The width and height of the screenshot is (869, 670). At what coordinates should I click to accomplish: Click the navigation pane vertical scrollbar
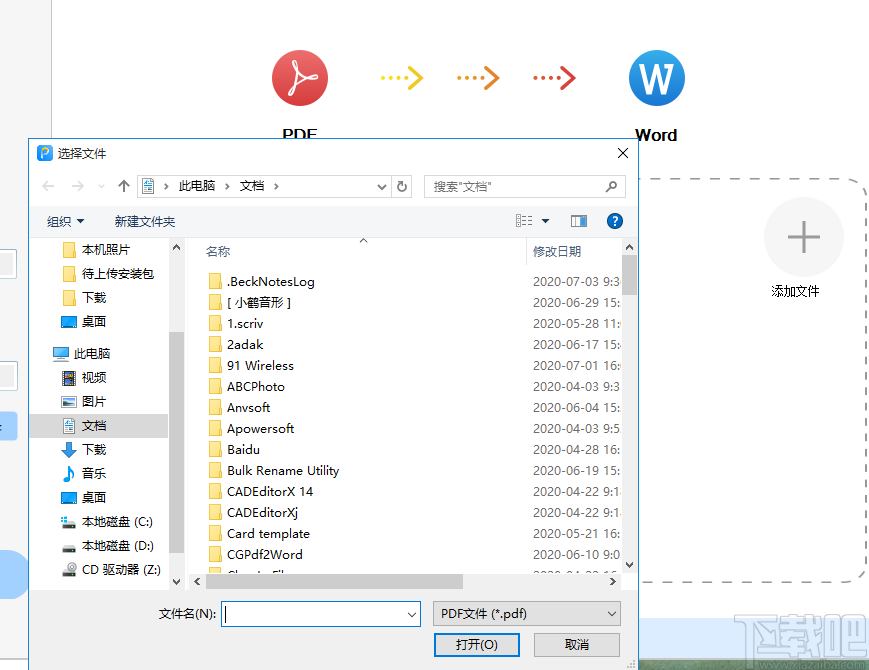pyautogui.click(x=176, y=442)
